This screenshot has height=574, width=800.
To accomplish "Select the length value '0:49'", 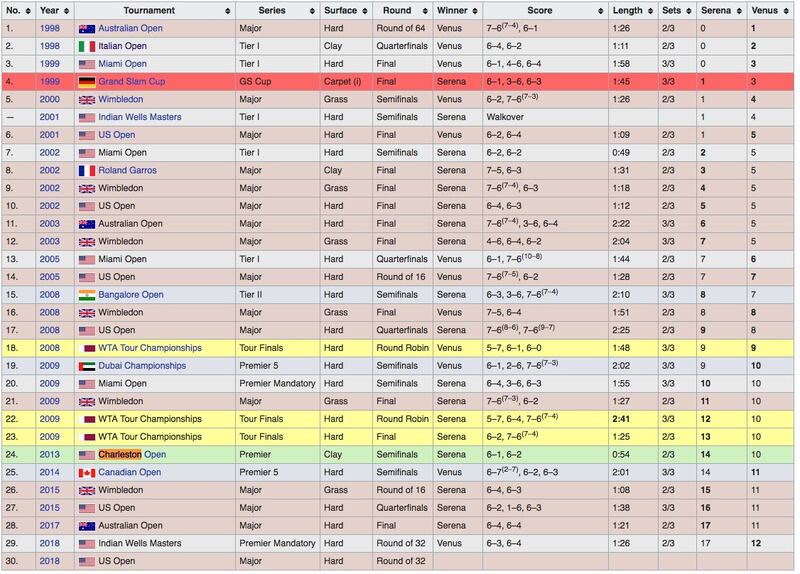I will point(621,153).
